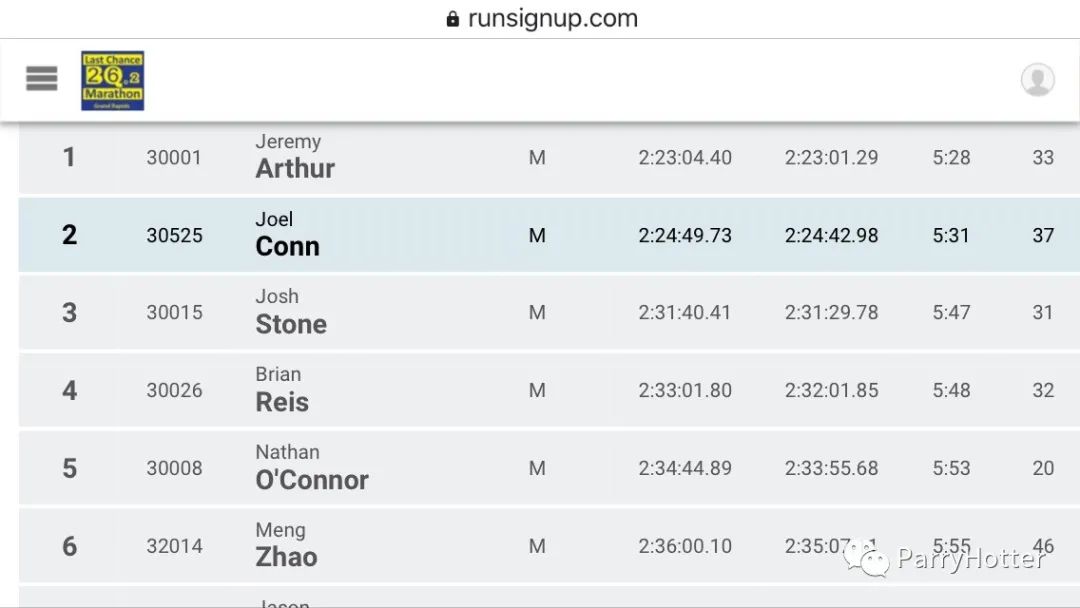Tap the runsignup.com address bar
The height and width of the screenshot is (608, 1080).
542,19
